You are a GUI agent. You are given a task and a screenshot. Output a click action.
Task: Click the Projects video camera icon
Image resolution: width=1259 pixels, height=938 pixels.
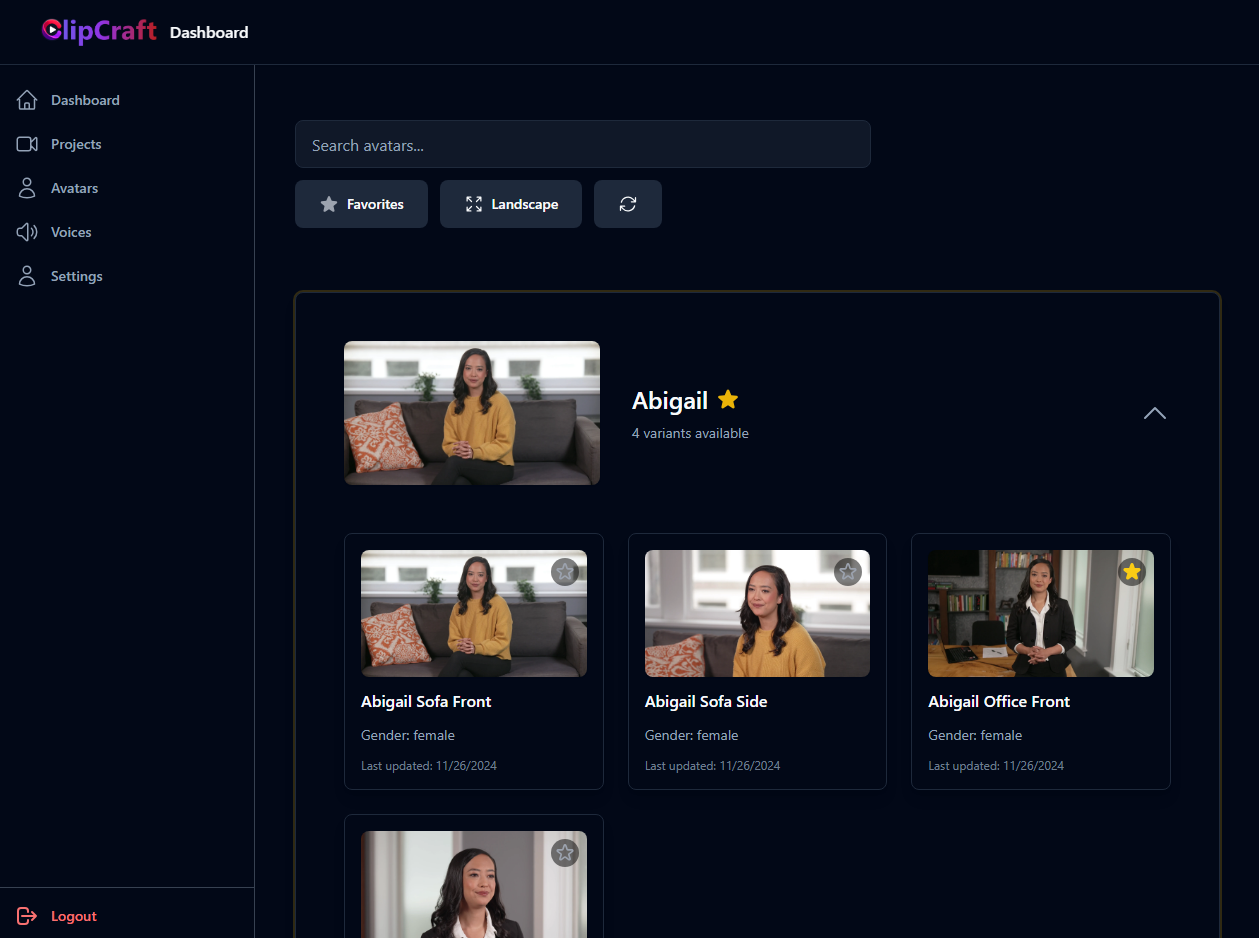pos(27,144)
